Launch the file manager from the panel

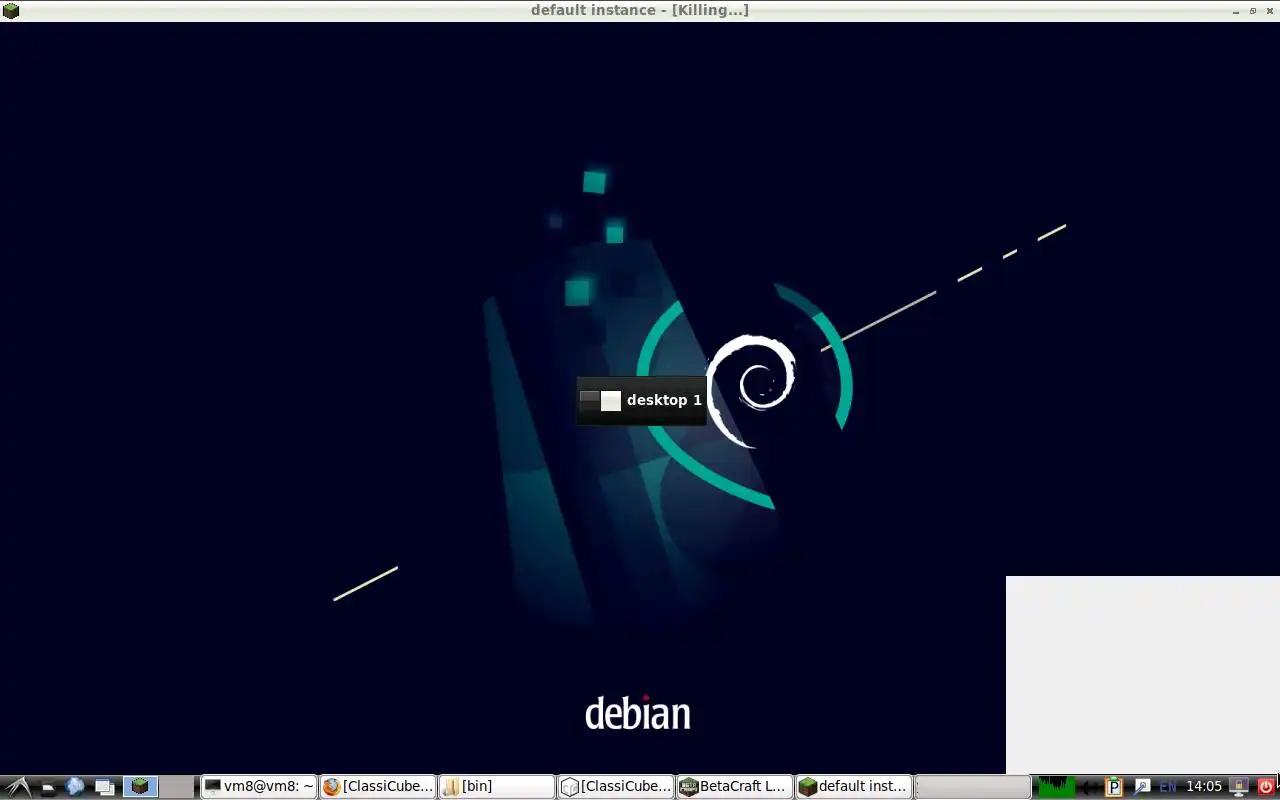click(x=47, y=786)
